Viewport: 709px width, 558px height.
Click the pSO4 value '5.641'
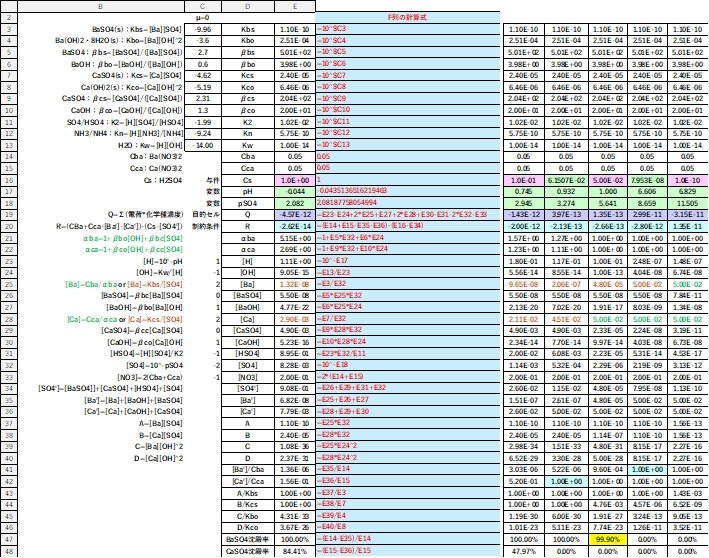(x=608, y=203)
